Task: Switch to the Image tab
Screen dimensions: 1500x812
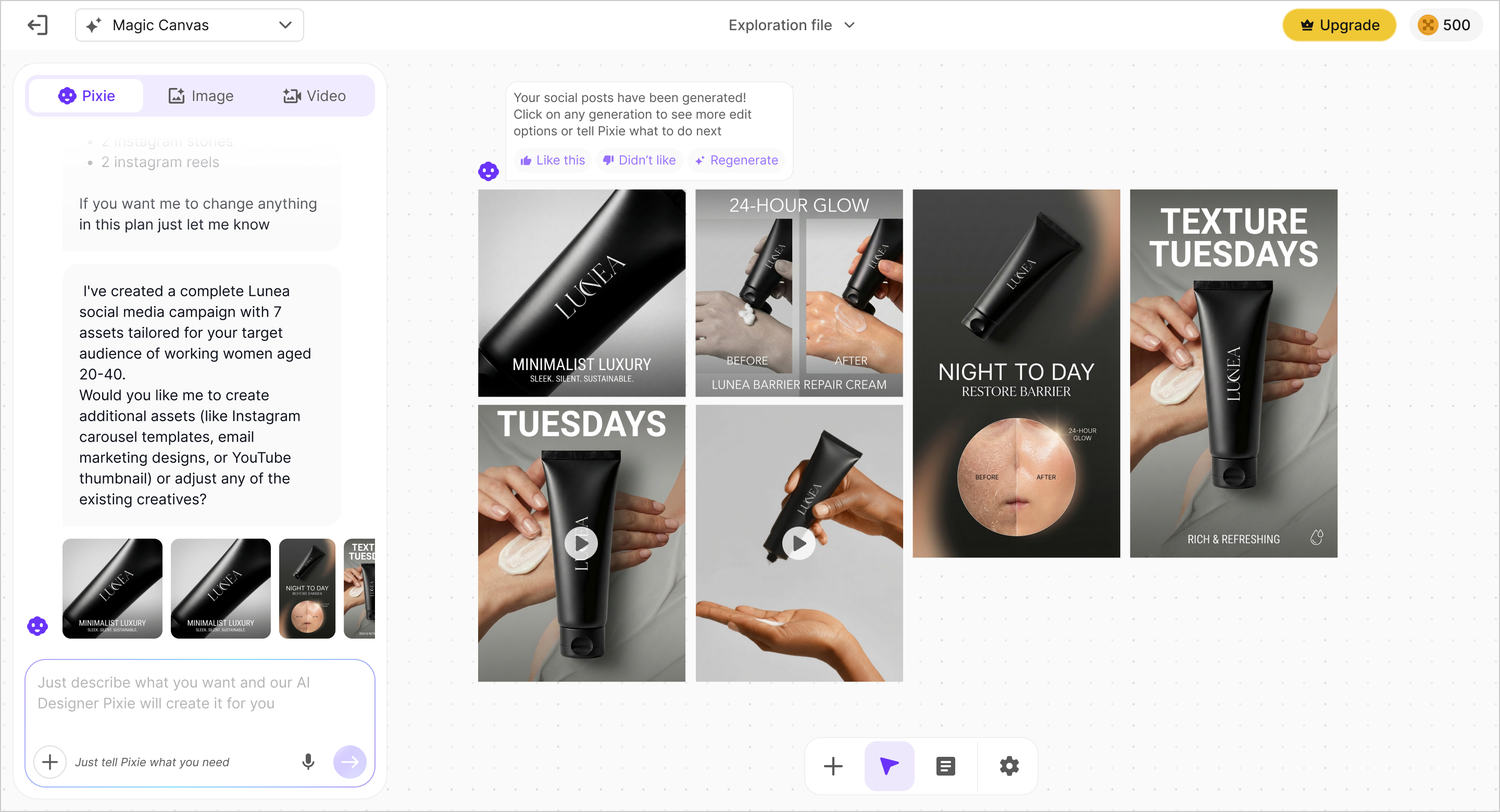Action: 201,95
